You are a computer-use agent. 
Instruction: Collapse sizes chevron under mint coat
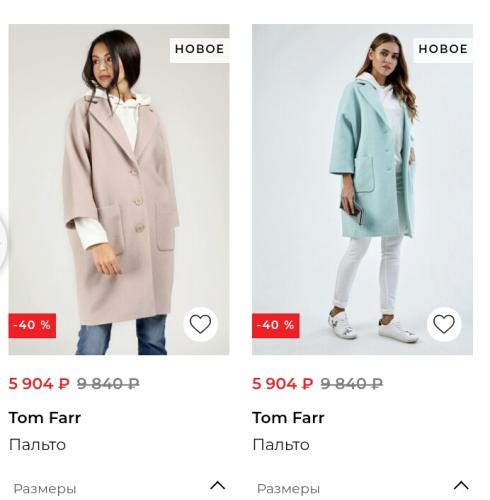tap(461, 486)
